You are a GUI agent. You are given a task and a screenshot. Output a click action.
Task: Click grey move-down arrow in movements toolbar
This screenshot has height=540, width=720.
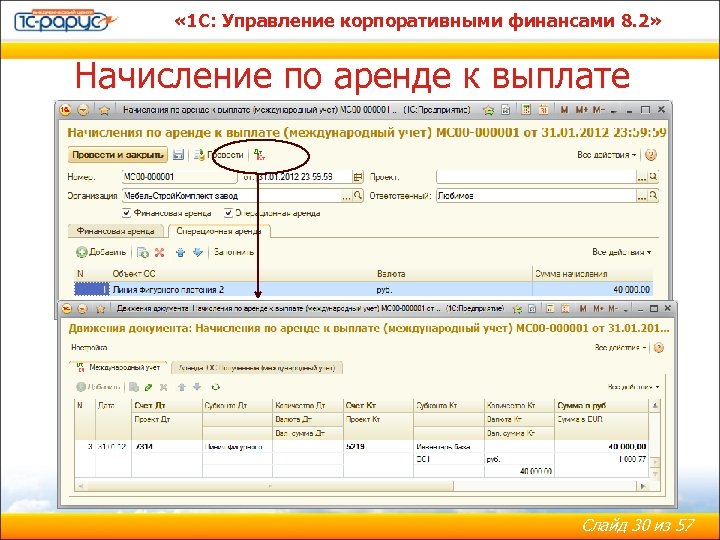[197, 387]
